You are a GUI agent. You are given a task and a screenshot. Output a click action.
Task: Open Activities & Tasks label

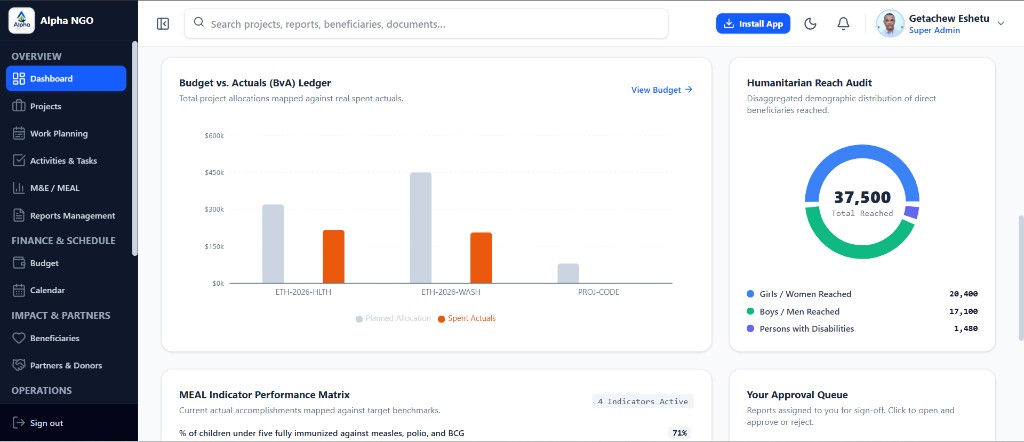click(x=63, y=161)
